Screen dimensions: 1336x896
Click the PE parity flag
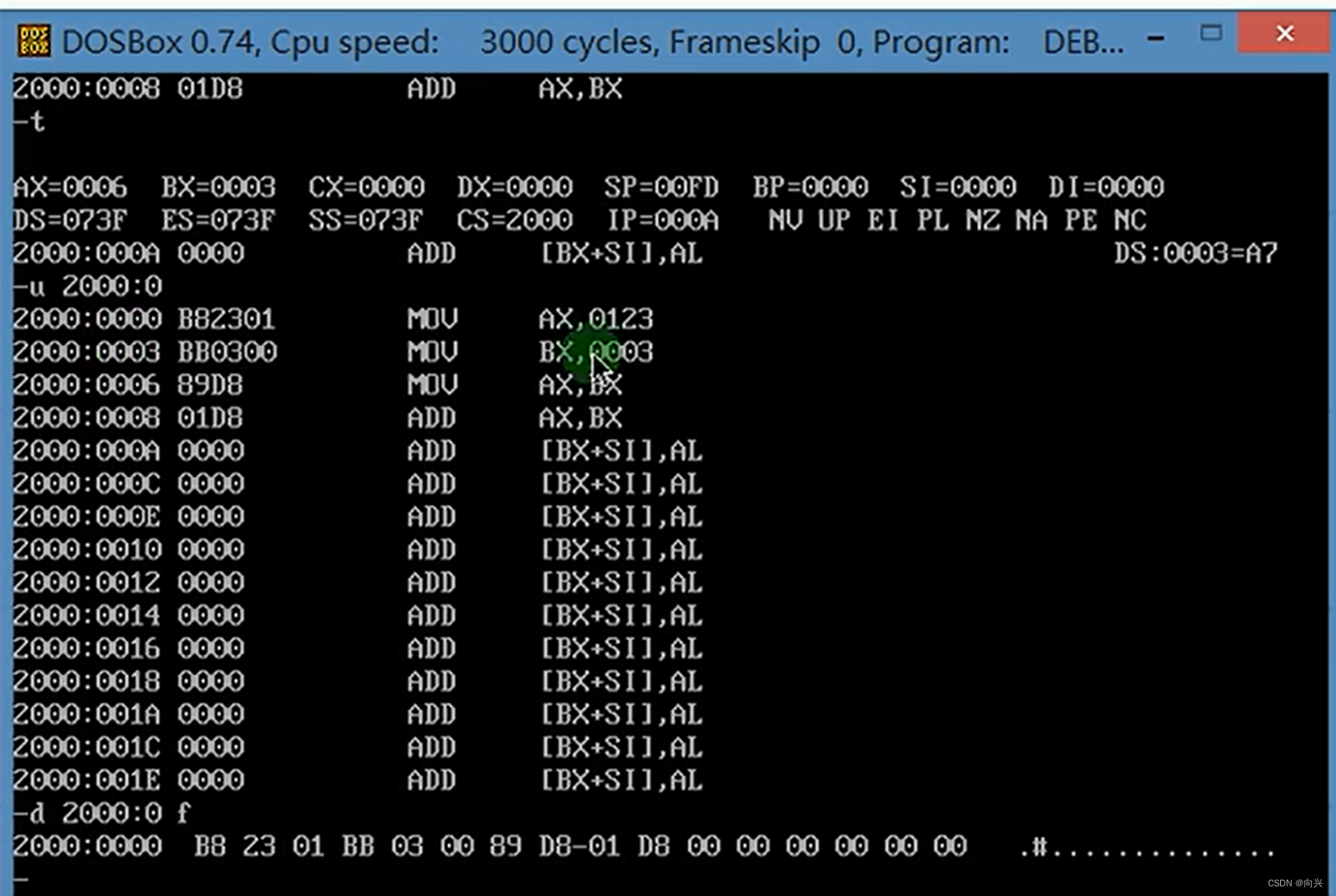[1081, 220]
